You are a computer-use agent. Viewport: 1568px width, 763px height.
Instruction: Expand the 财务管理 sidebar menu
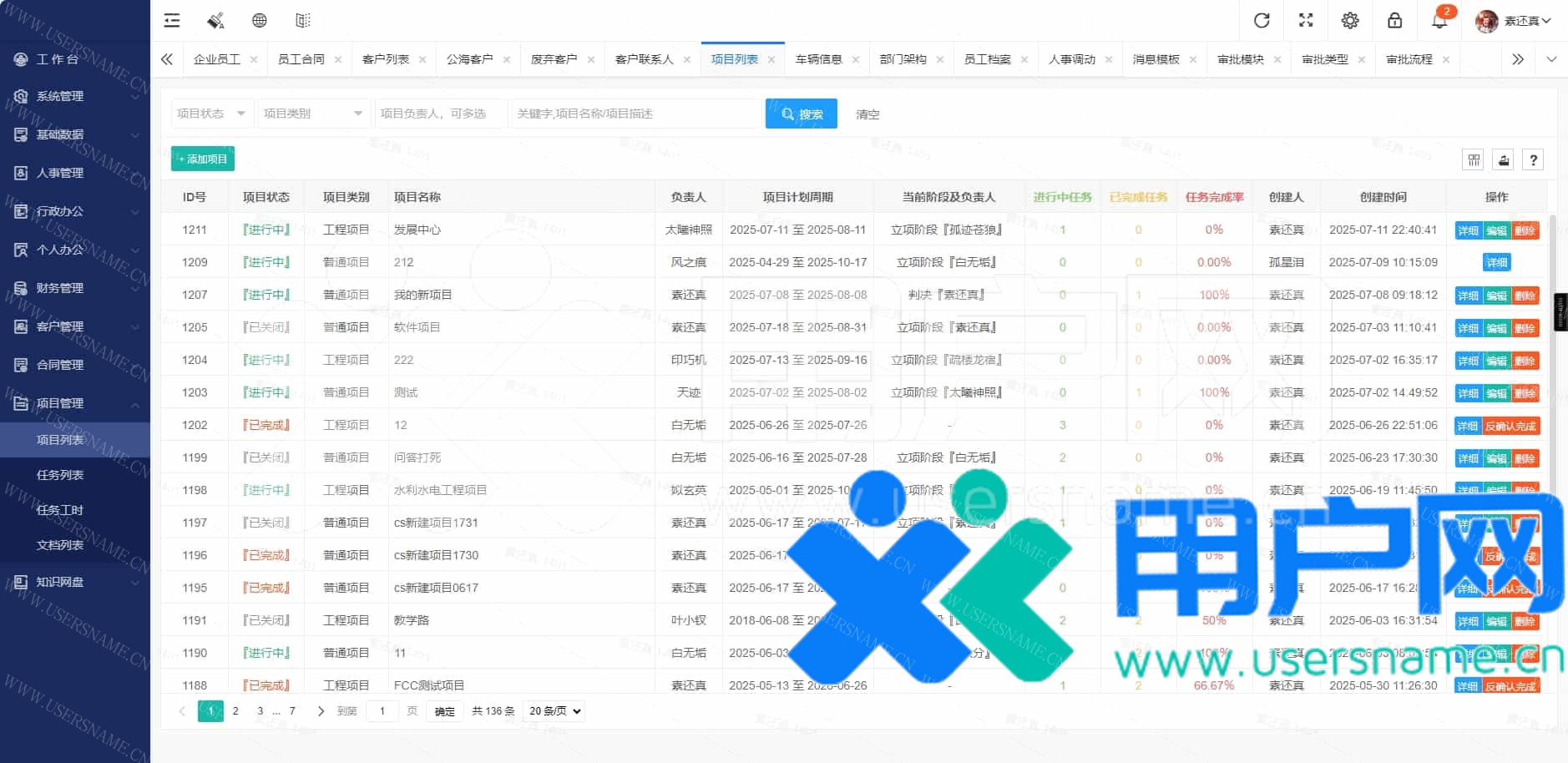(75, 288)
